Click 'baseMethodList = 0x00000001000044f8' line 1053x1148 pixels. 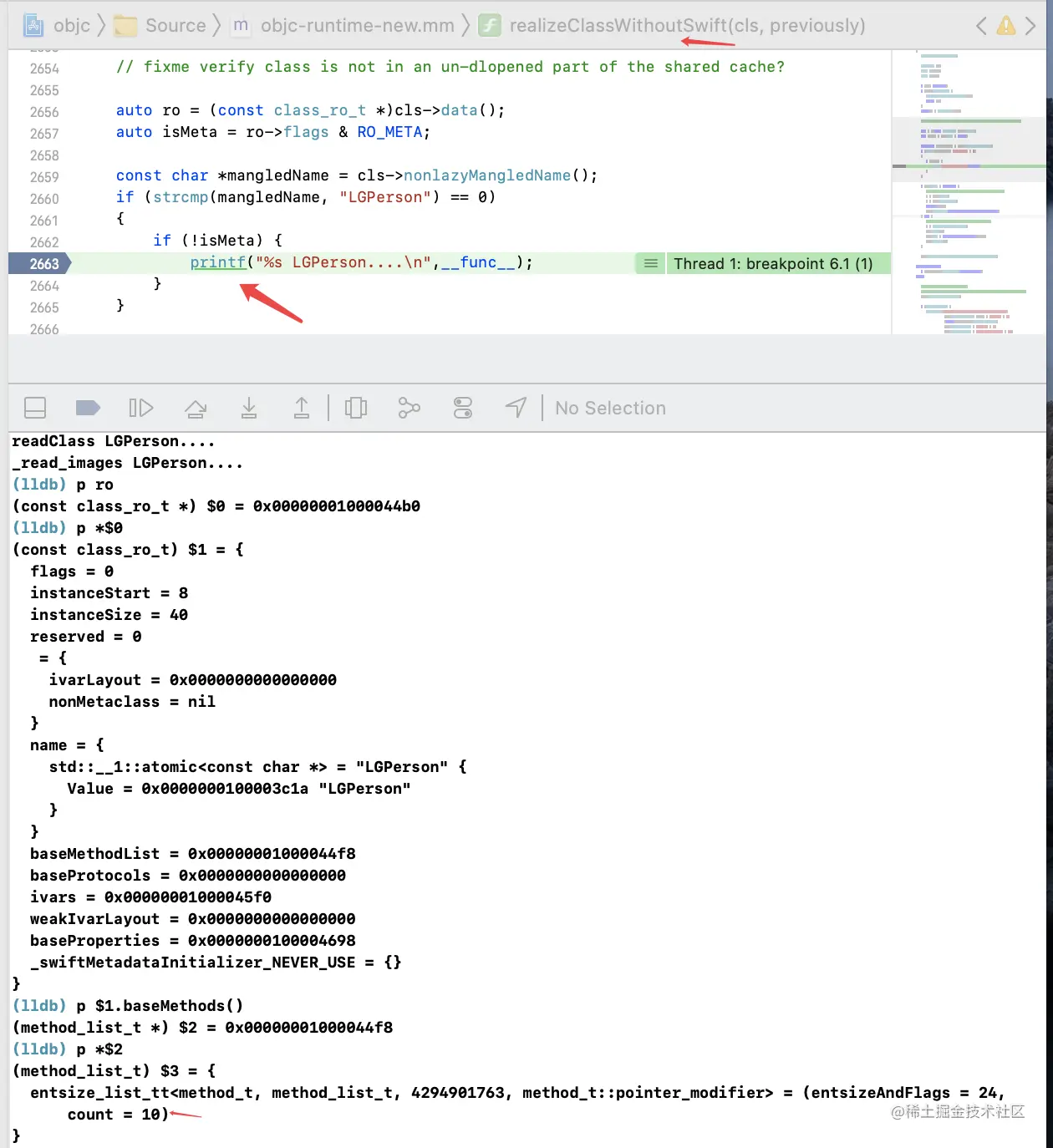coord(193,854)
